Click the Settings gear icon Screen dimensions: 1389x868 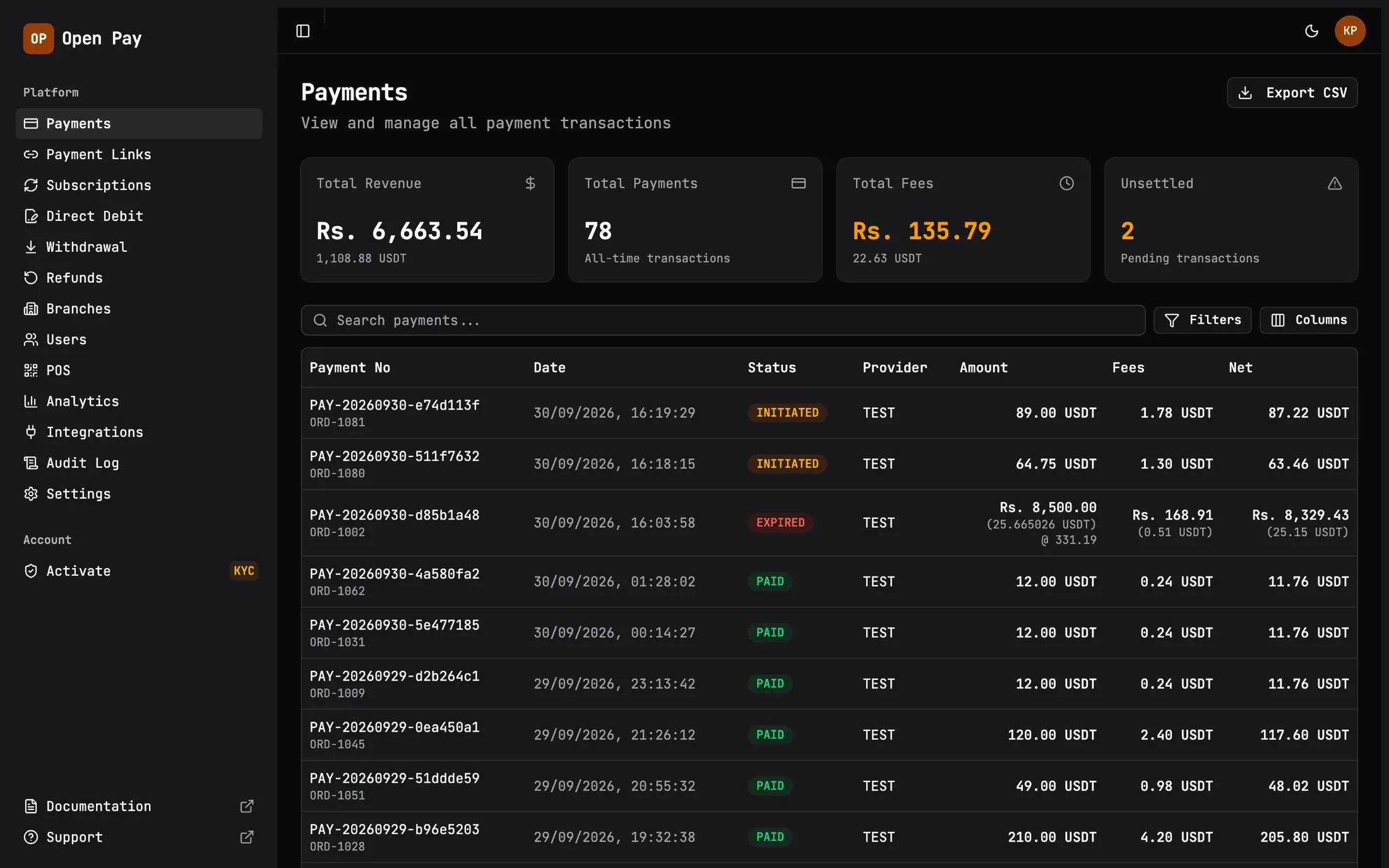pos(31,494)
